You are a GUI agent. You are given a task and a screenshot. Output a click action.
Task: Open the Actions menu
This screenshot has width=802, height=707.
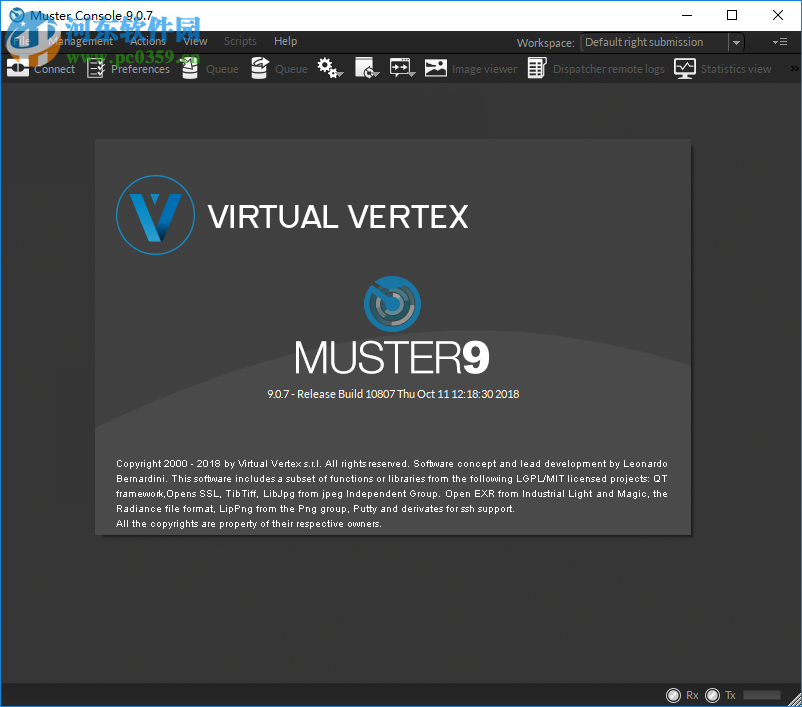[x=147, y=41]
